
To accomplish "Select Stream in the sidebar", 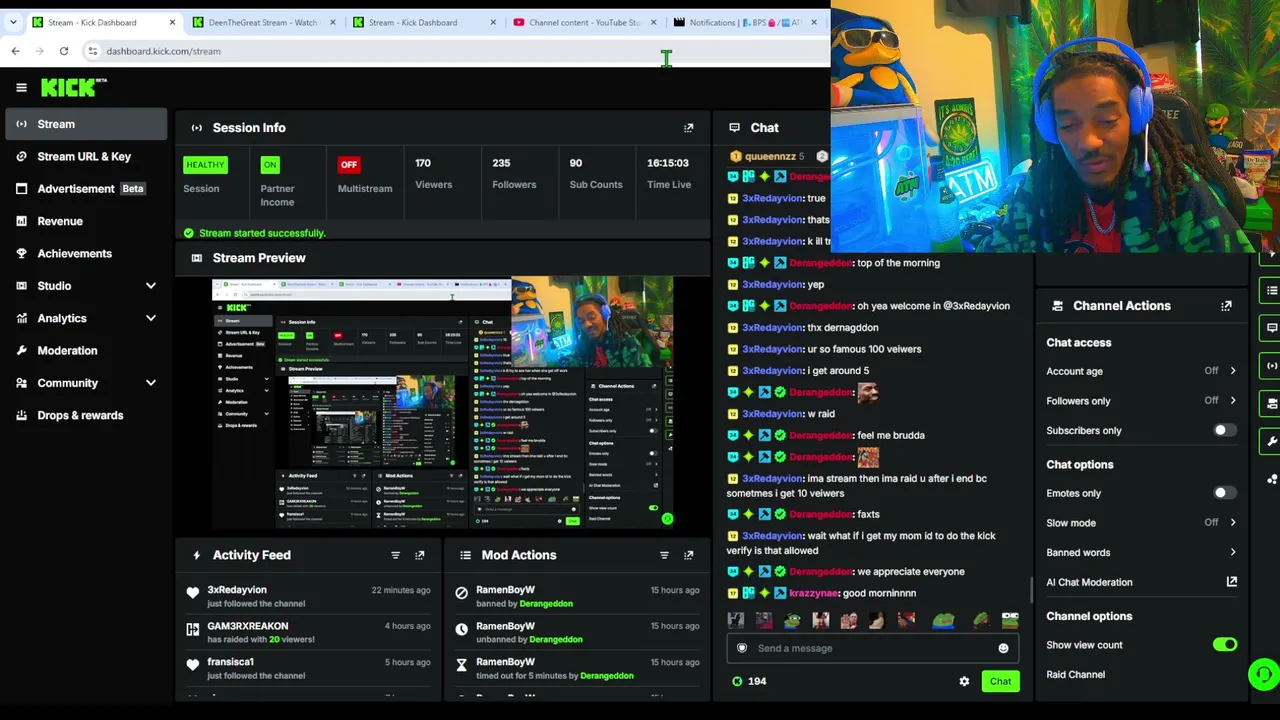I will click(x=86, y=124).
